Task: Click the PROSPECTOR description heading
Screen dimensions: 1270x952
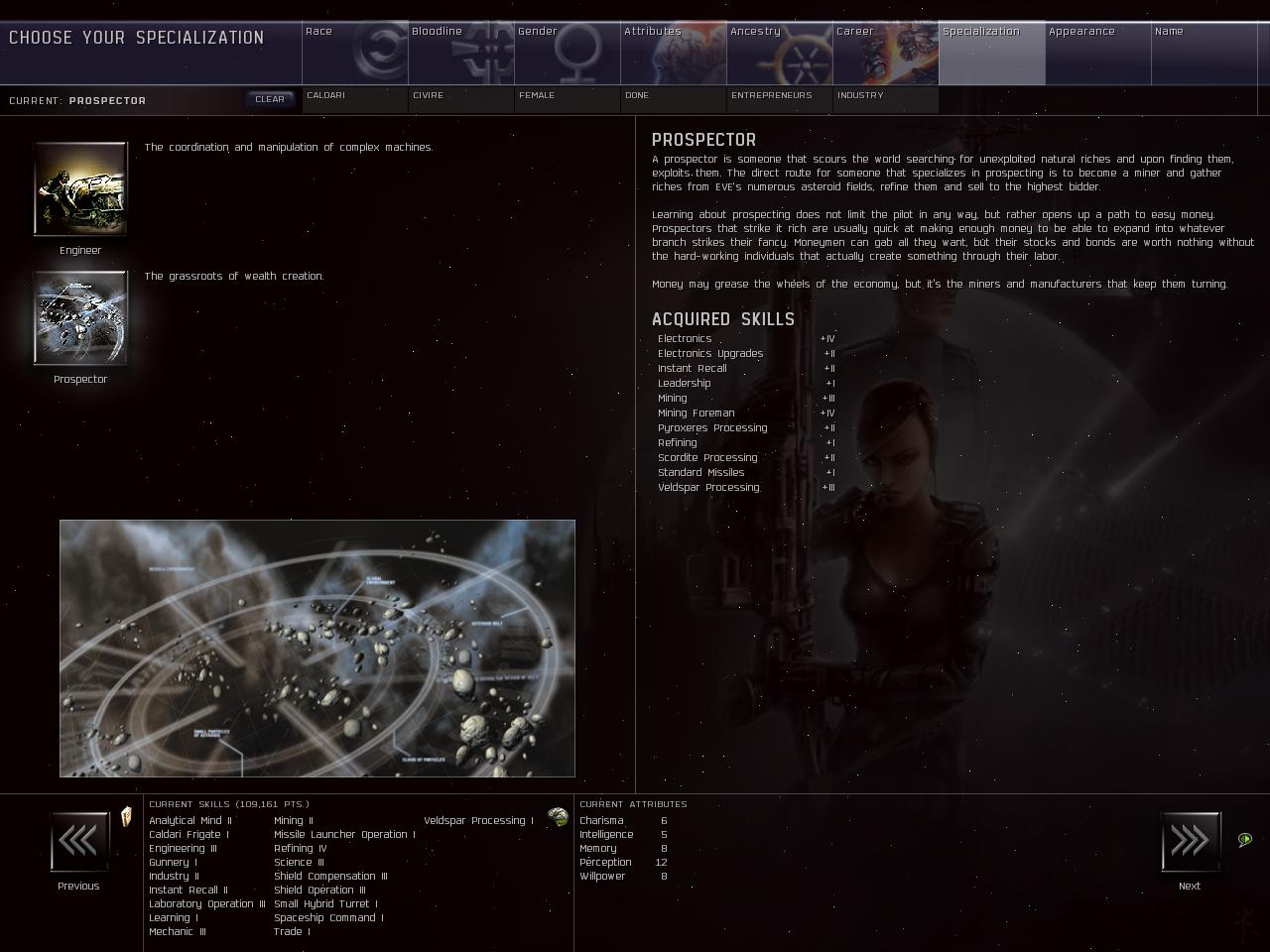Action: point(704,141)
